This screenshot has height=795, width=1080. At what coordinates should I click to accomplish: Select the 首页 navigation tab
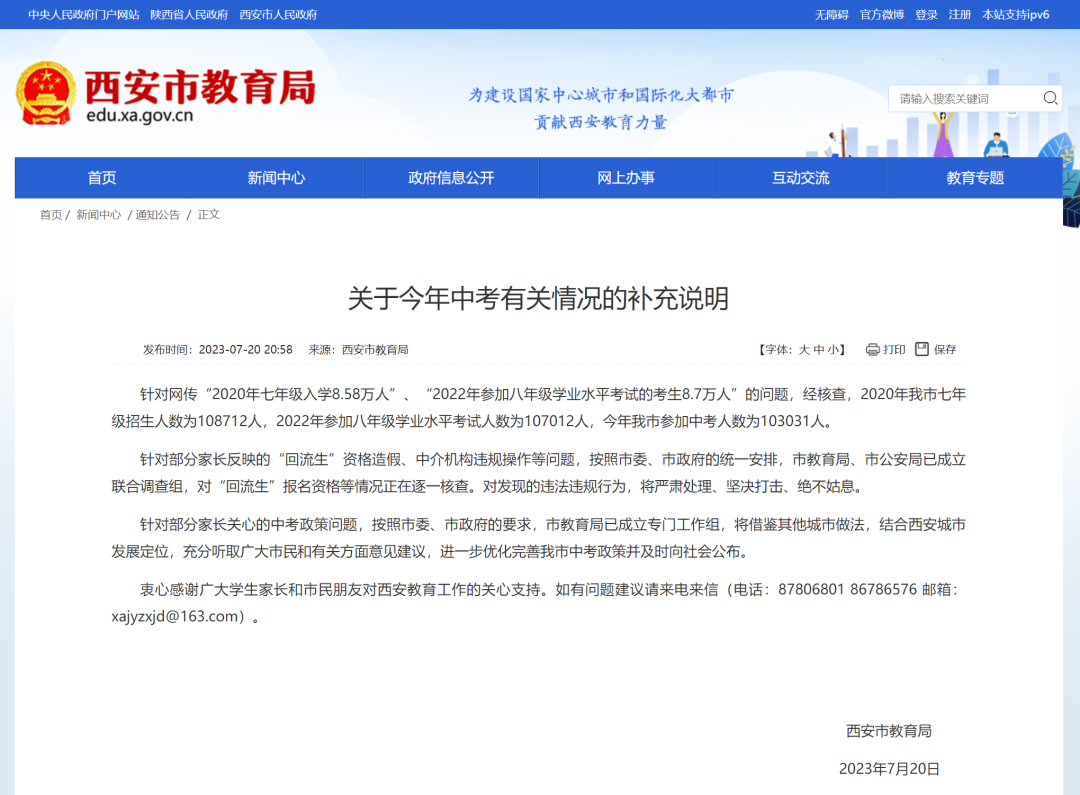100,177
